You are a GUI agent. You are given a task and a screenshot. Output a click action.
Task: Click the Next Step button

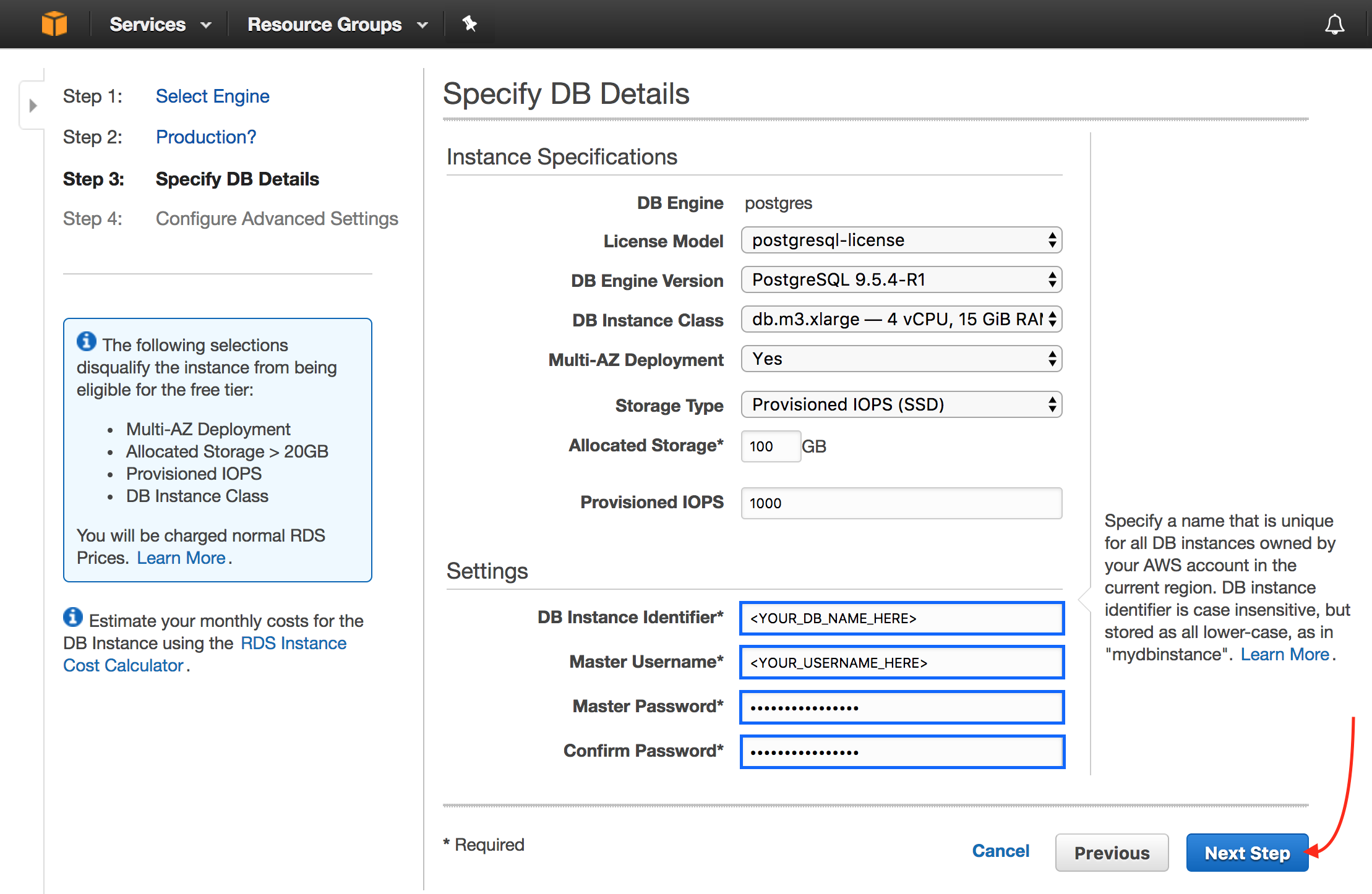click(1247, 853)
